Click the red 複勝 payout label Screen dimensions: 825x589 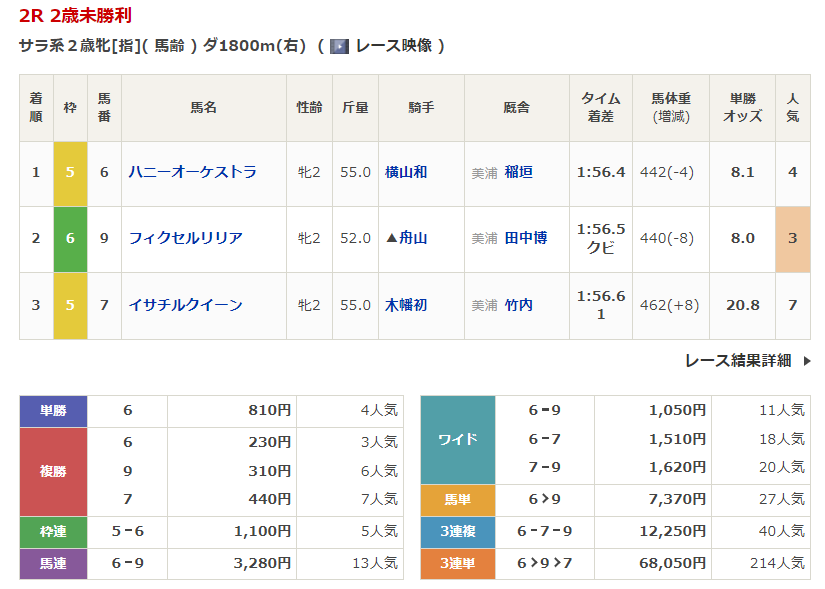tap(53, 471)
